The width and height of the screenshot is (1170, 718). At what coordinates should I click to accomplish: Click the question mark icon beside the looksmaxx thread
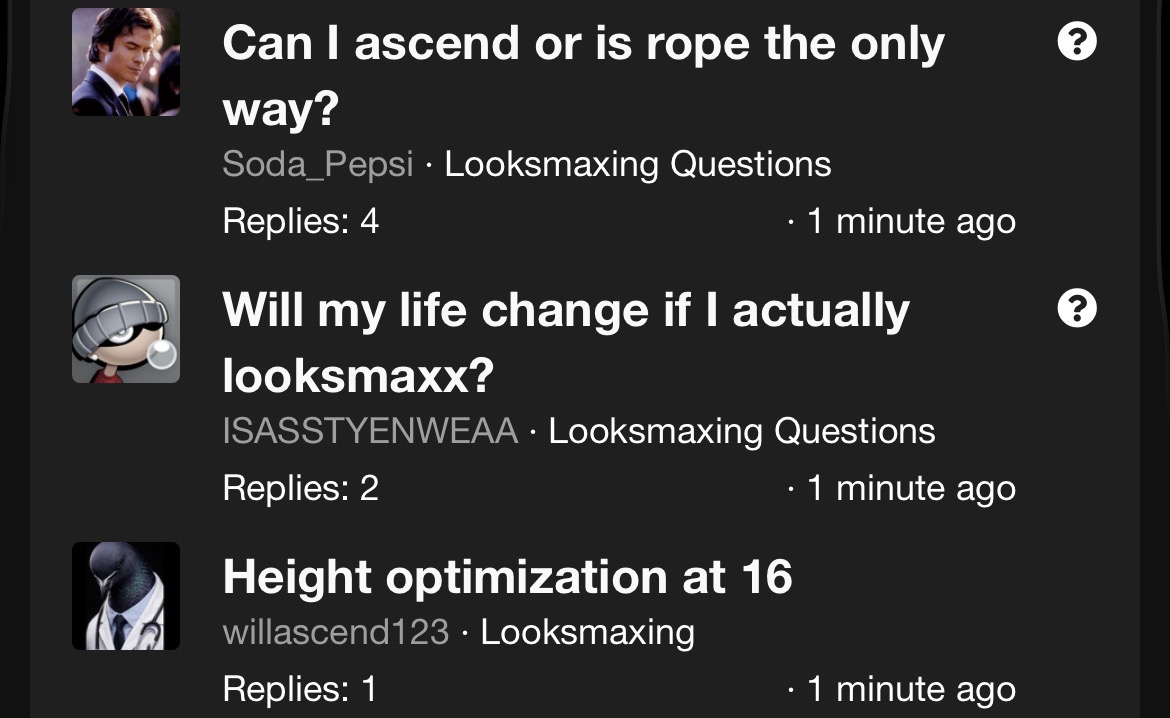pos(1076,309)
